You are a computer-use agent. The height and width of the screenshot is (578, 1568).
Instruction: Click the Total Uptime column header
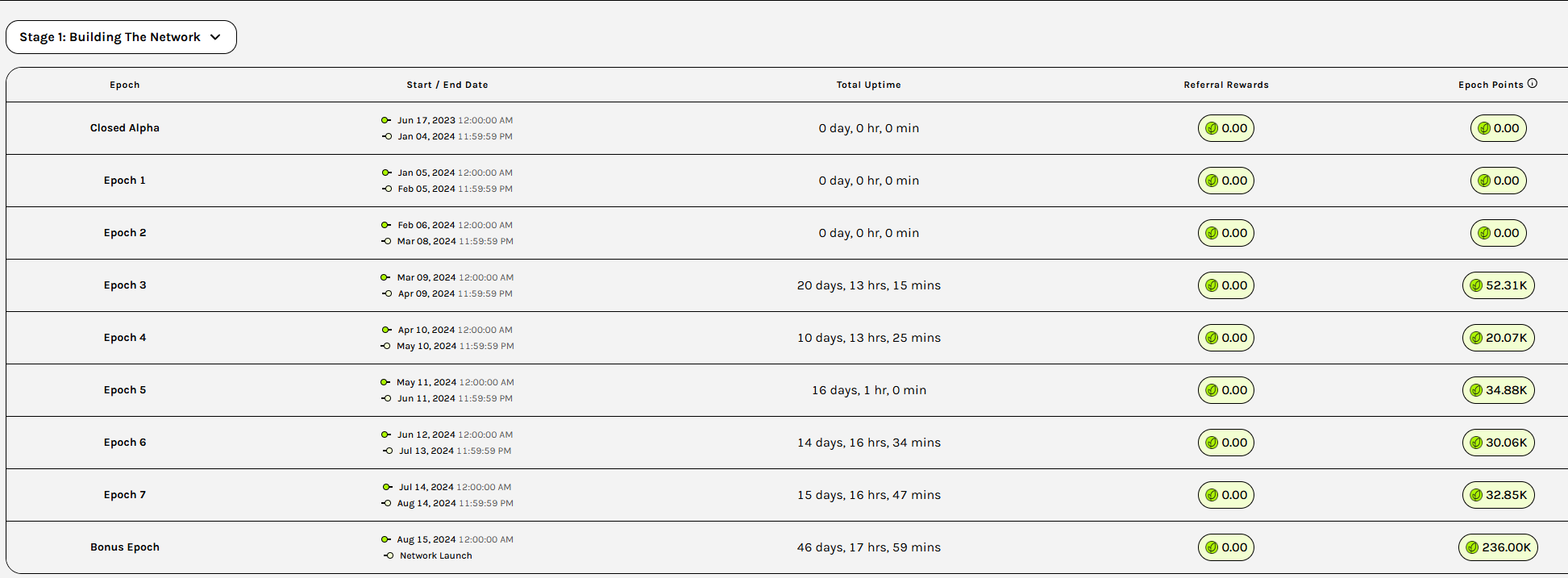click(x=869, y=85)
